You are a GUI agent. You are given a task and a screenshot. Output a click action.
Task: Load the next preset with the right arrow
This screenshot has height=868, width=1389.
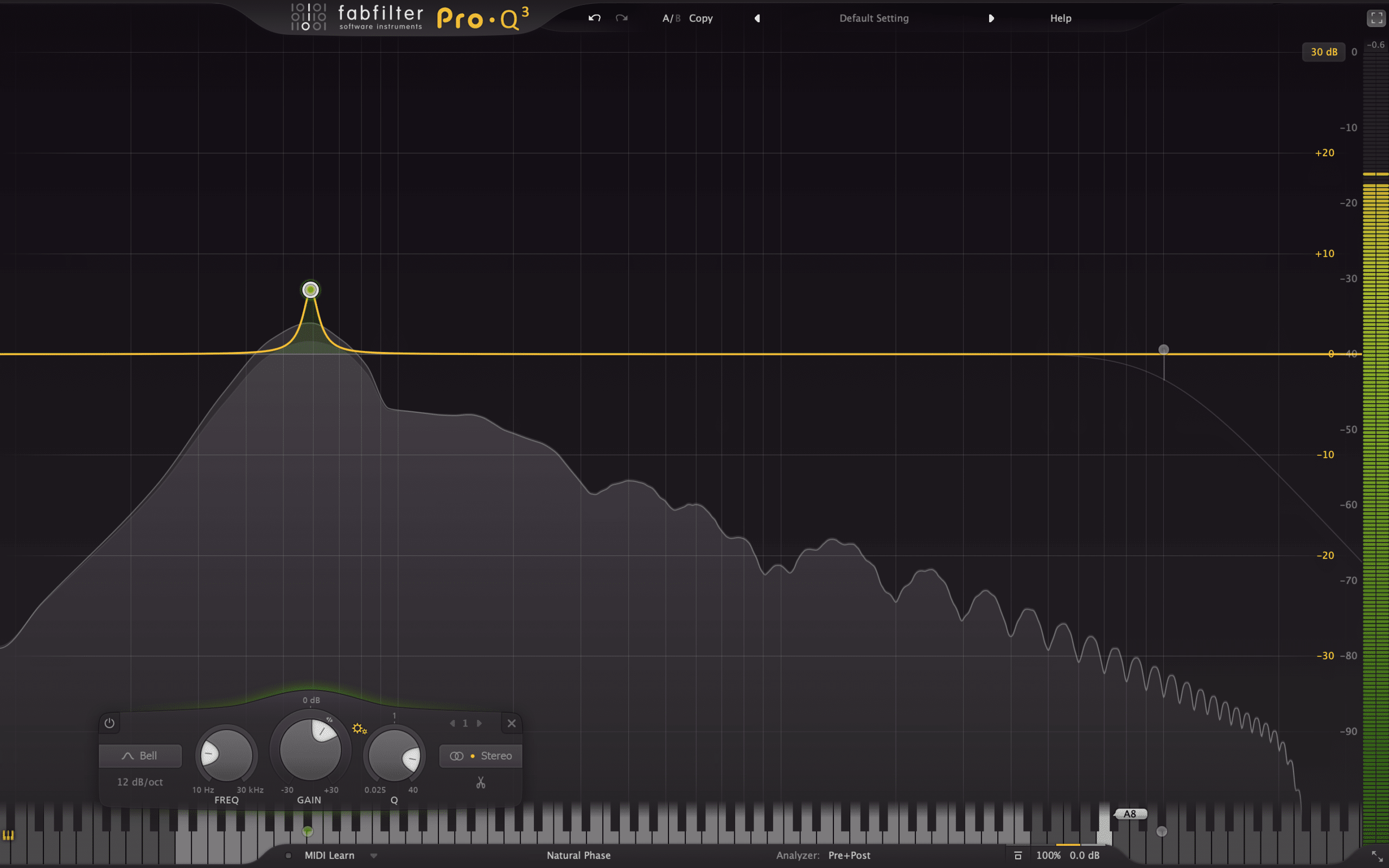[991, 18]
